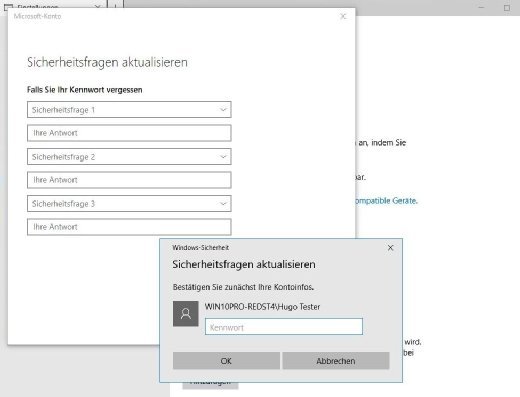520x397 pixels.
Task: Maximize the Settings window behind
Action: pos(507,8)
